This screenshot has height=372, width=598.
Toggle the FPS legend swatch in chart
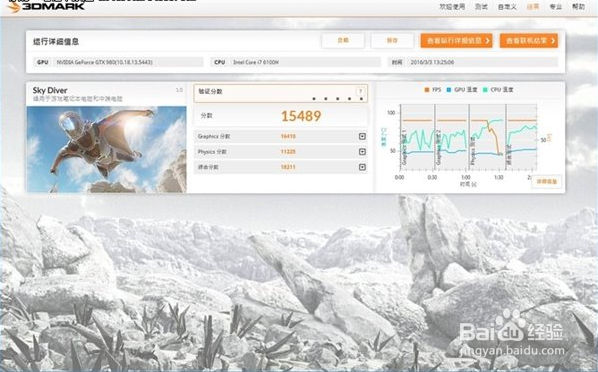pyautogui.click(x=427, y=90)
